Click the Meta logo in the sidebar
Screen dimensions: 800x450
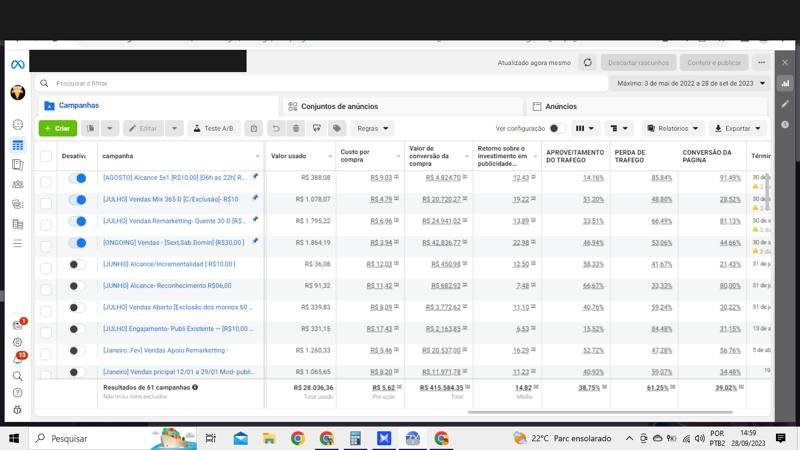[x=17, y=65]
